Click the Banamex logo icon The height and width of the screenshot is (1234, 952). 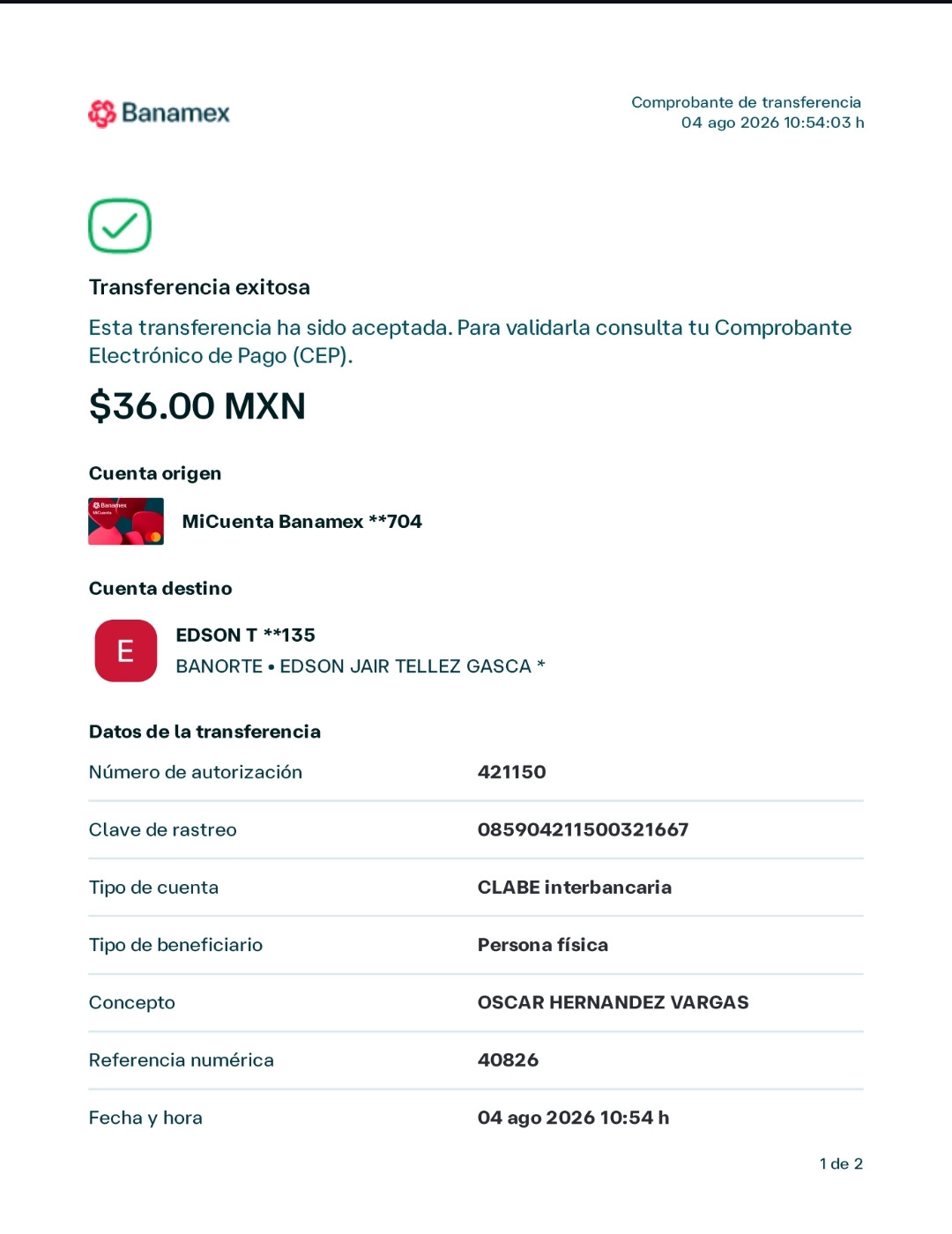(x=102, y=114)
